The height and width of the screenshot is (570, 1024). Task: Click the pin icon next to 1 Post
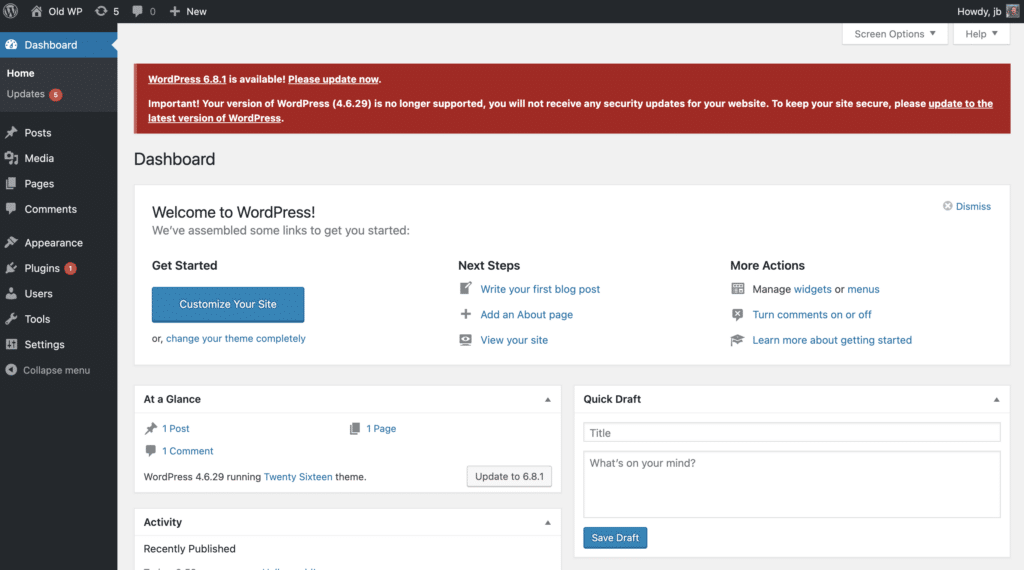151,428
